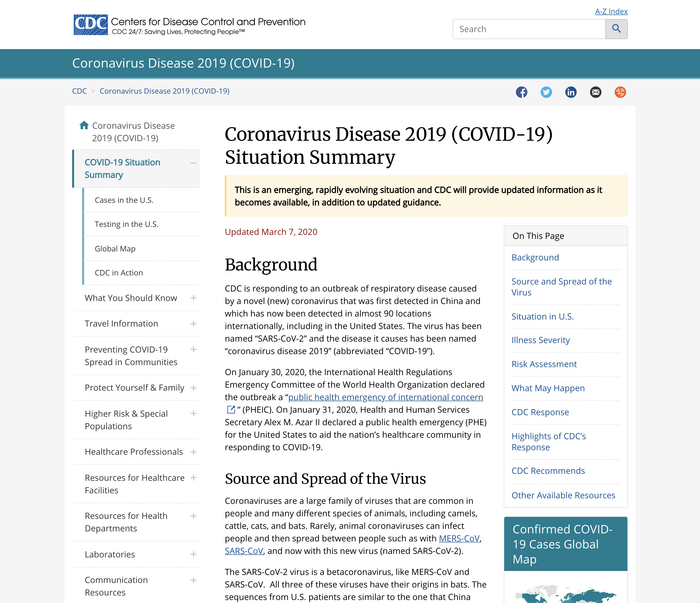Open public health emergency of international concern link
Screen dimensions: 700x603
(386, 397)
